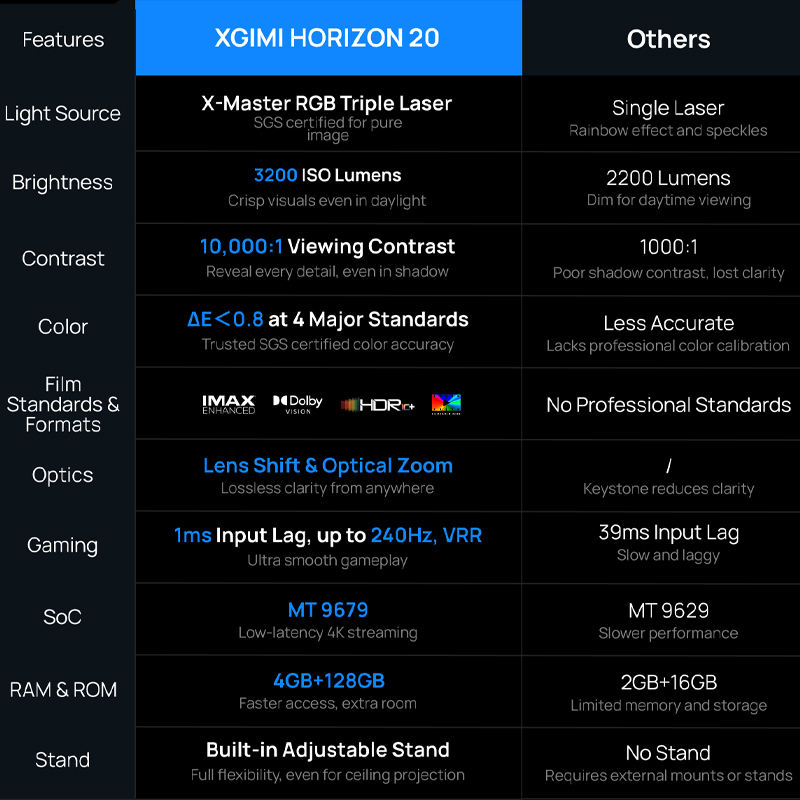The width and height of the screenshot is (800, 800).
Task: Click the Features header label
Action: 63,40
